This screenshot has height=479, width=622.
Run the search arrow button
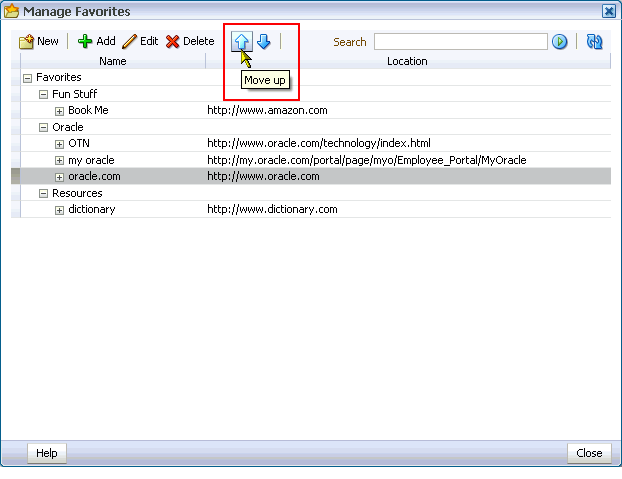click(560, 42)
